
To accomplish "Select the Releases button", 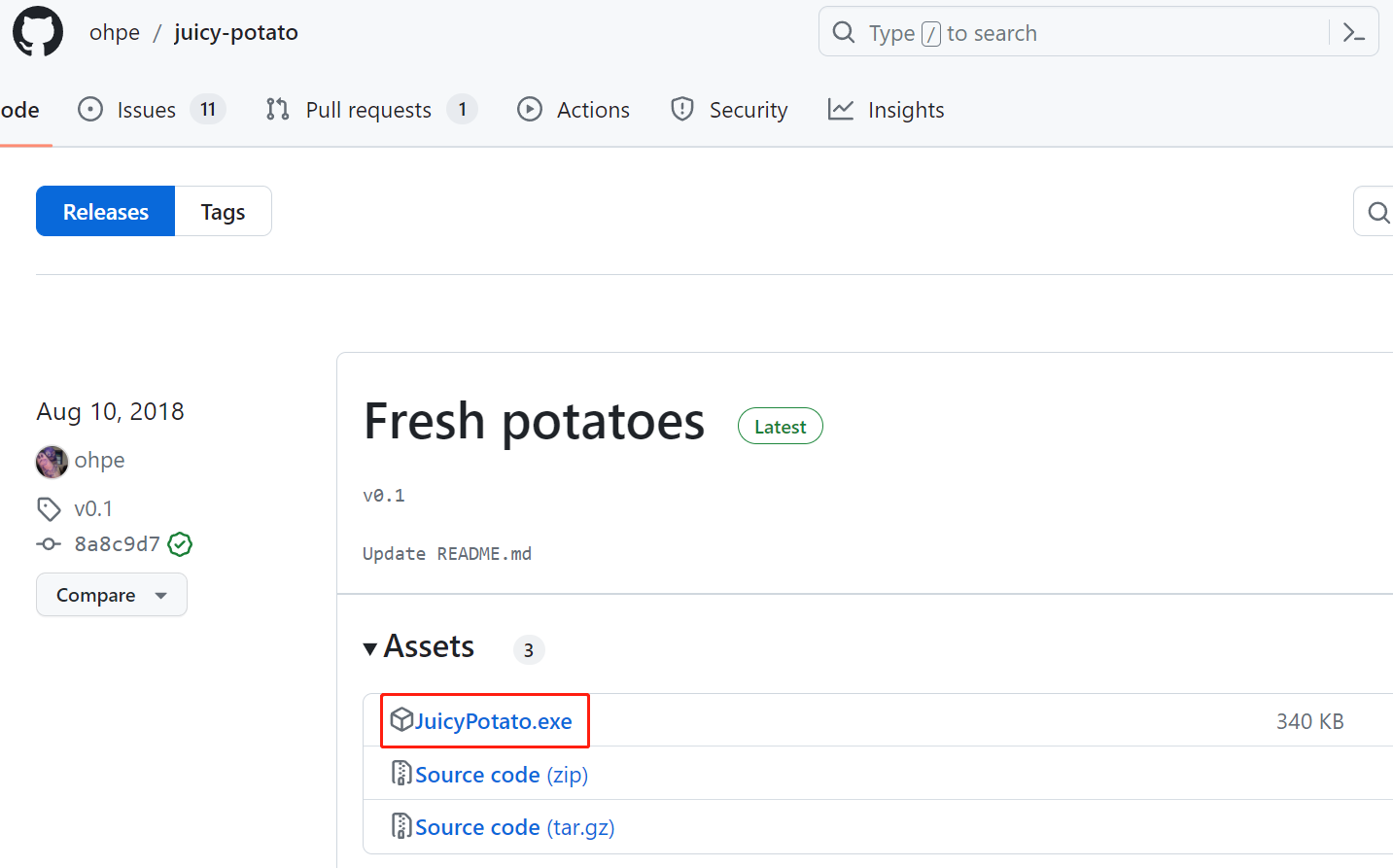I will tap(106, 212).
